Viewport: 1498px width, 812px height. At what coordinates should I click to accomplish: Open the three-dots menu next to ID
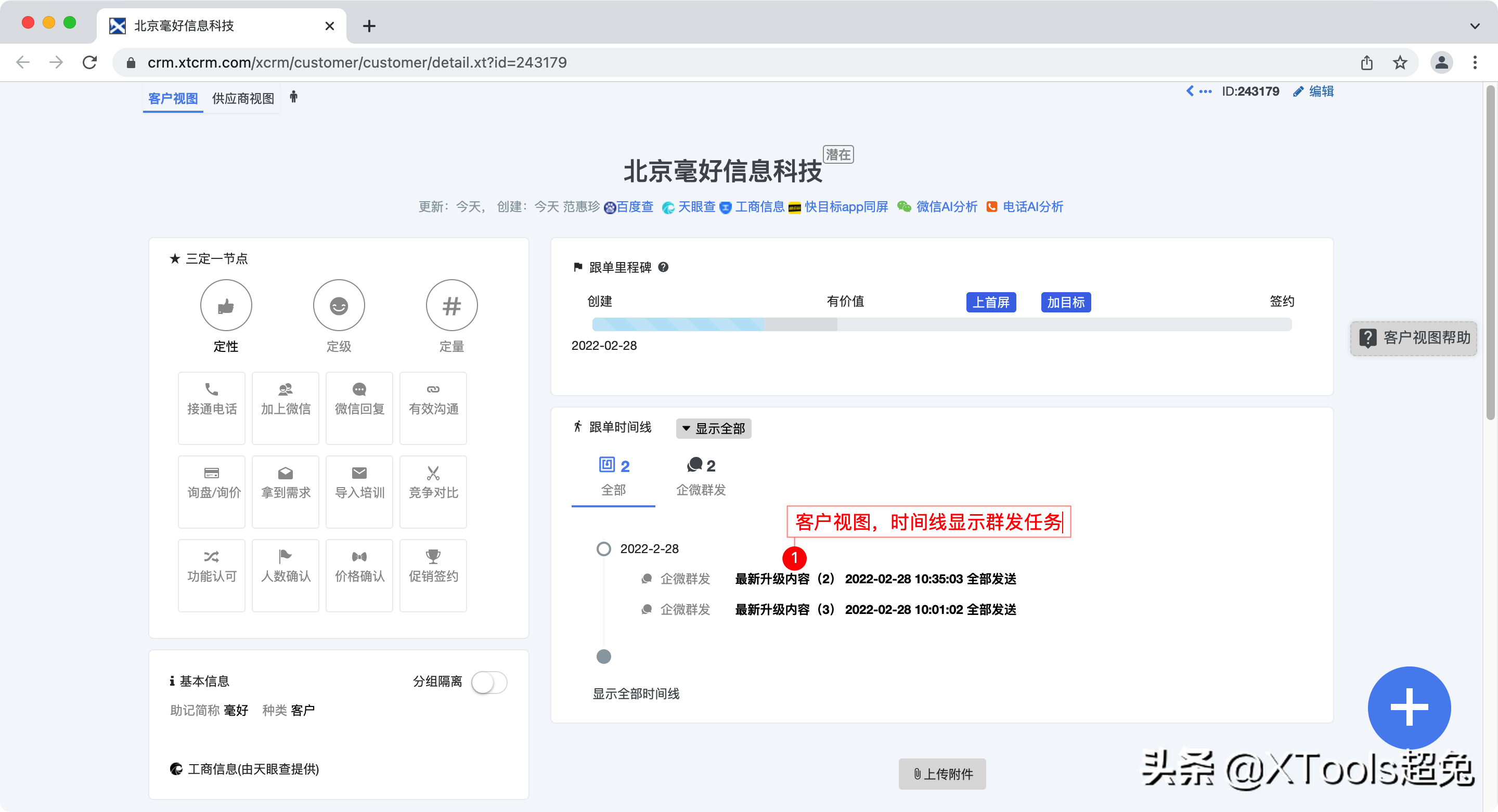click(1206, 91)
